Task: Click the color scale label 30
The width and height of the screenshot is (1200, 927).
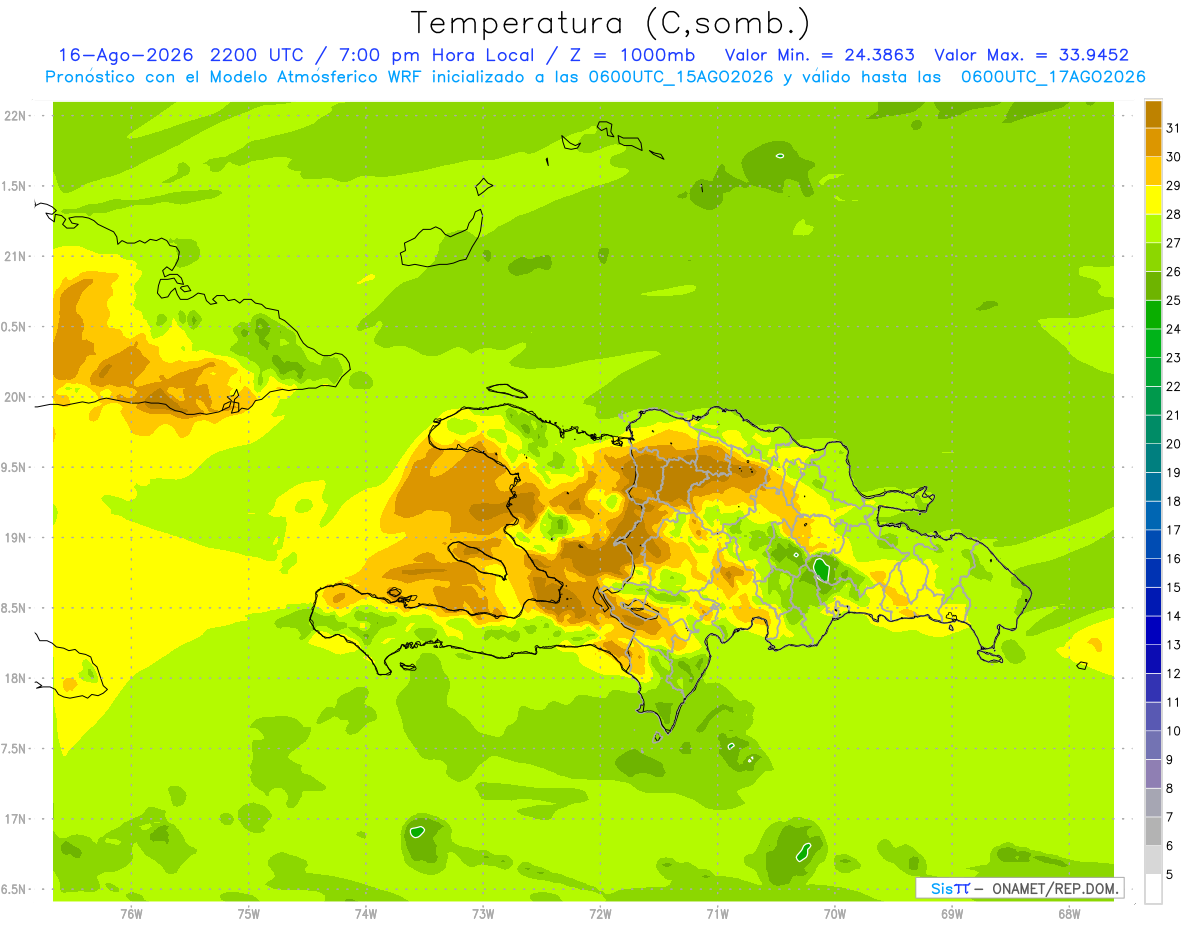Action: coord(1174,157)
